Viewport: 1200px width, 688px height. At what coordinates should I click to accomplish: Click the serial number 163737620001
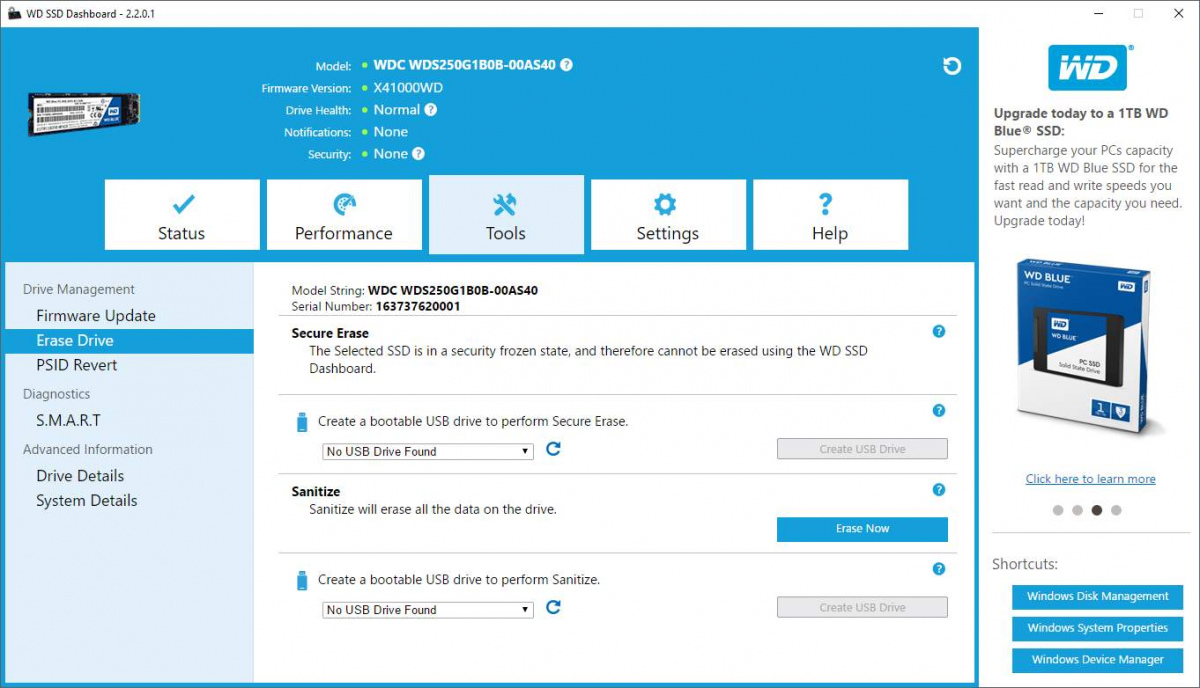418,306
